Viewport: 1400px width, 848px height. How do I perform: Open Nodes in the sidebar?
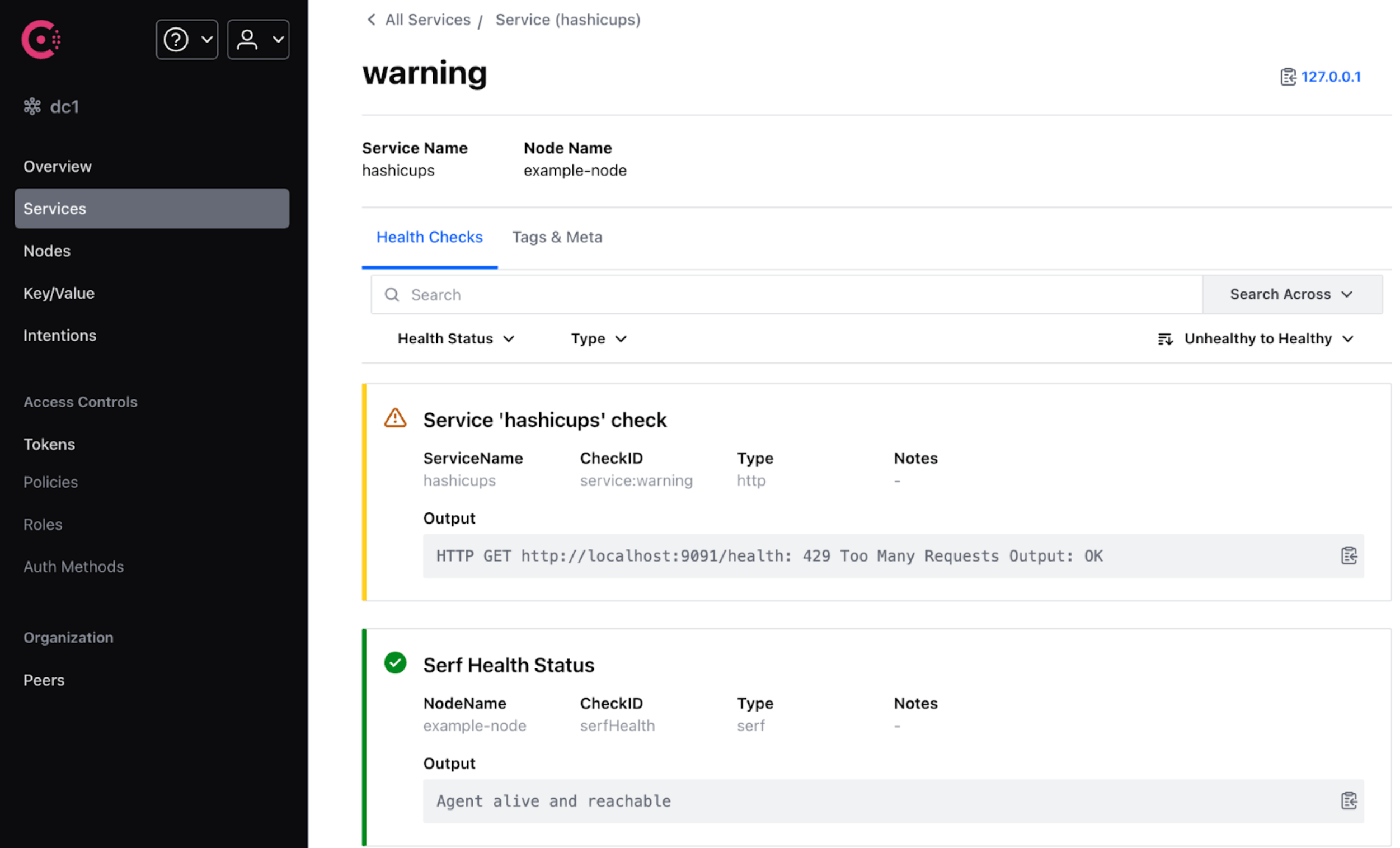[x=47, y=251]
